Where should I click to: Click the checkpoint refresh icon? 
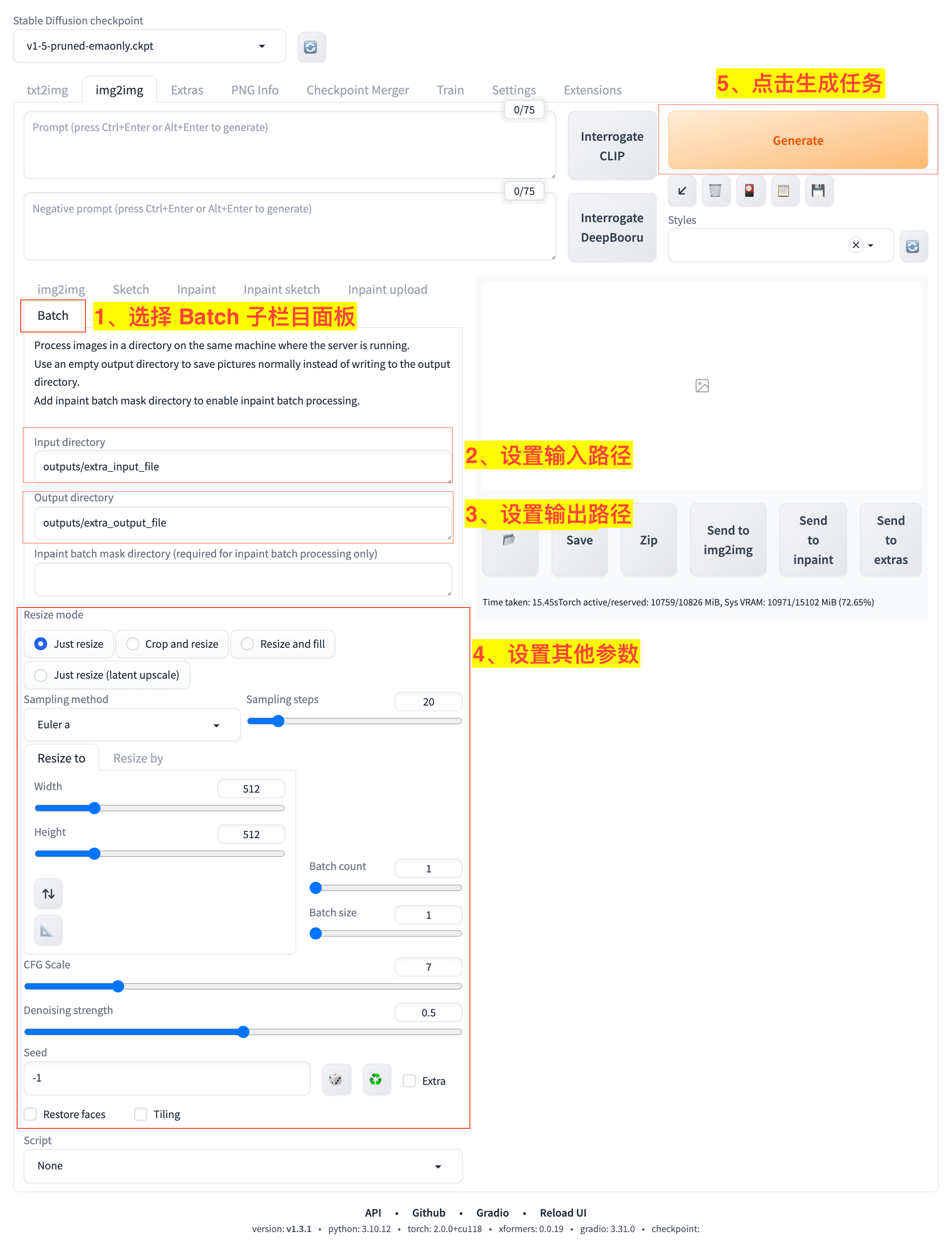310,47
